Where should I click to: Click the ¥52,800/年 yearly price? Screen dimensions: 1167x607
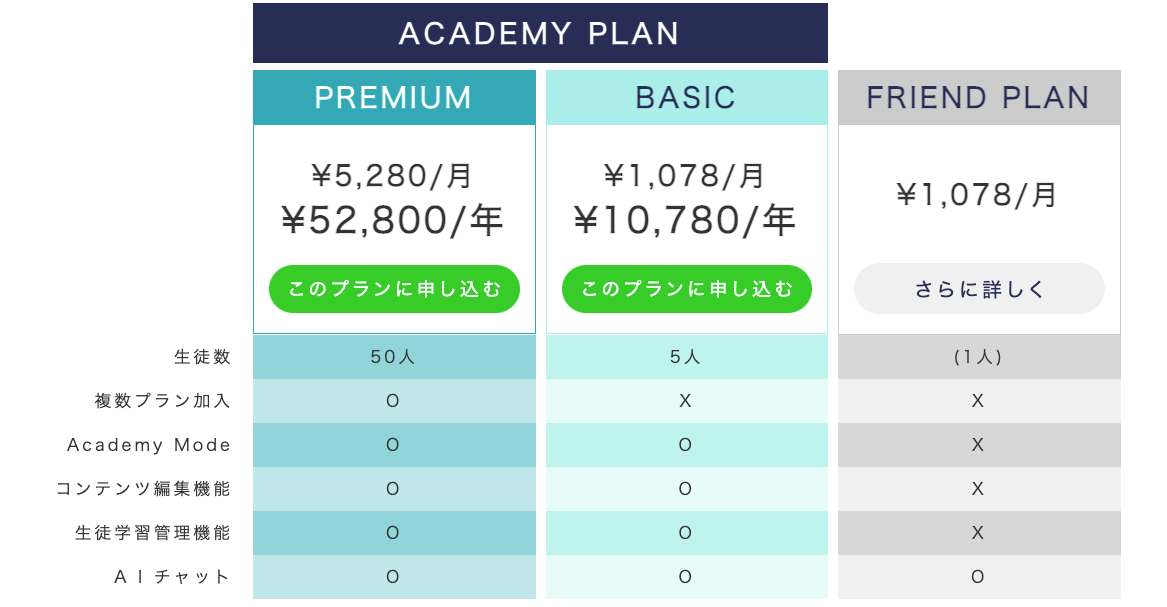pyautogui.click(x=394, y=221)
